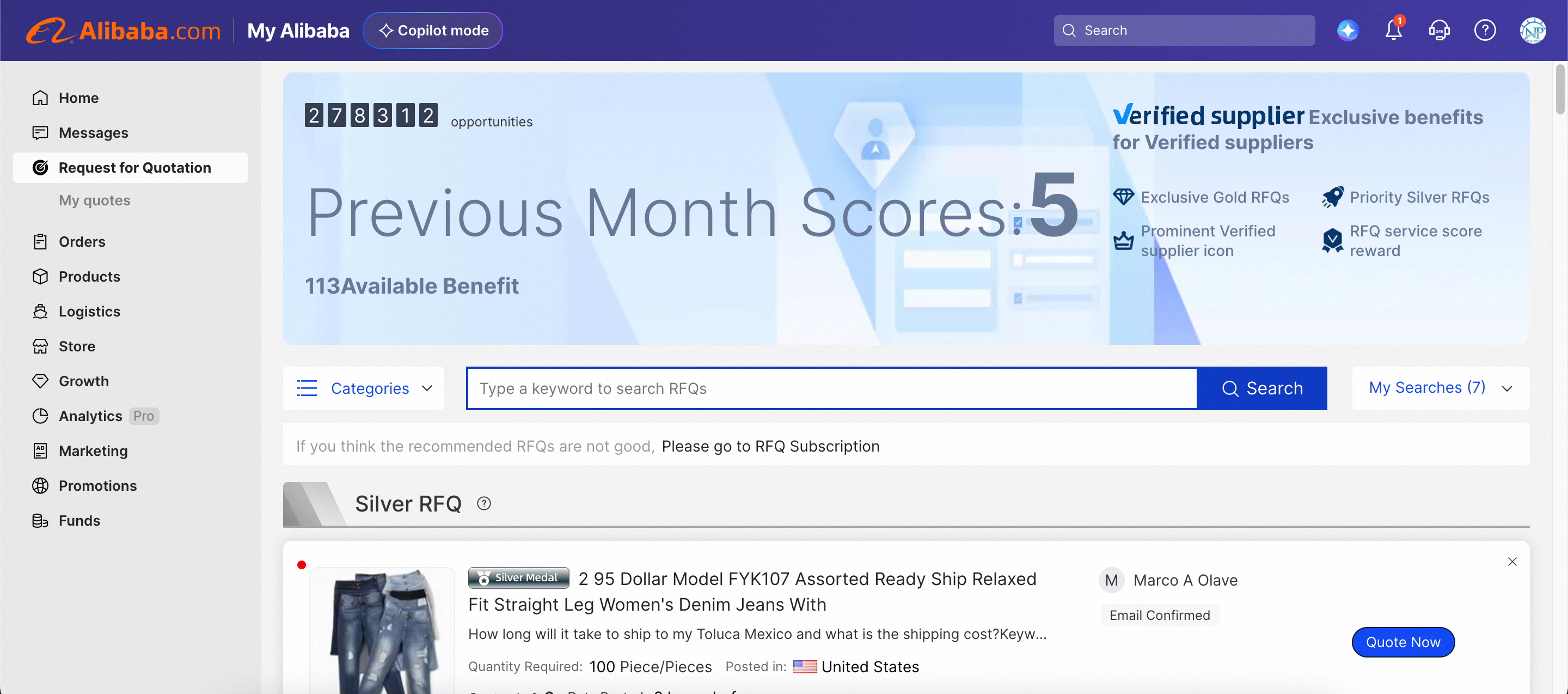Click the Silver Medal badge on jeans RFQ
The height and width of the screenshot is (694, 1568).
519,578
